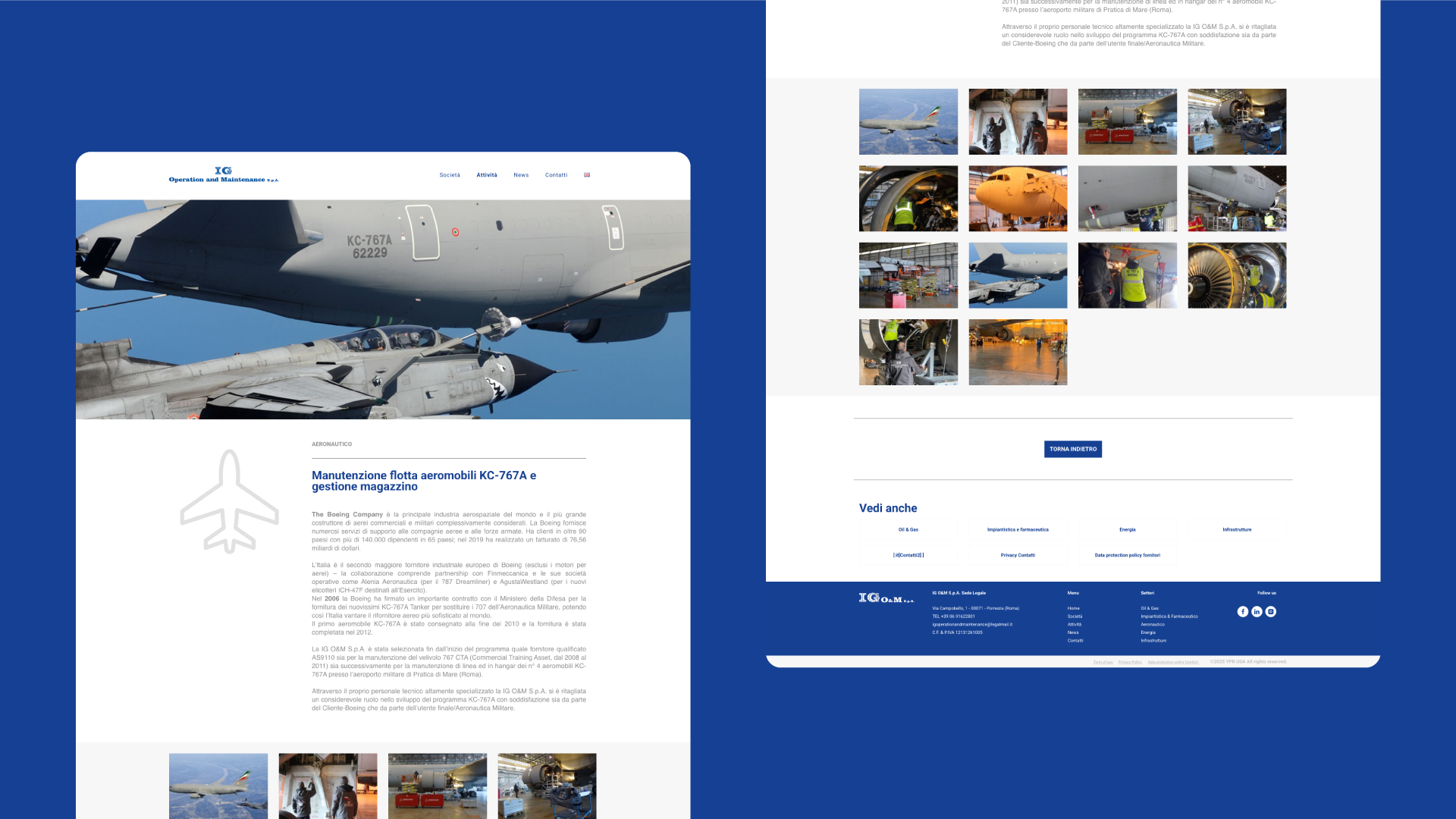Open the LinkedIn icon in the footer

pyautogui.click(x=1257, y=612)
